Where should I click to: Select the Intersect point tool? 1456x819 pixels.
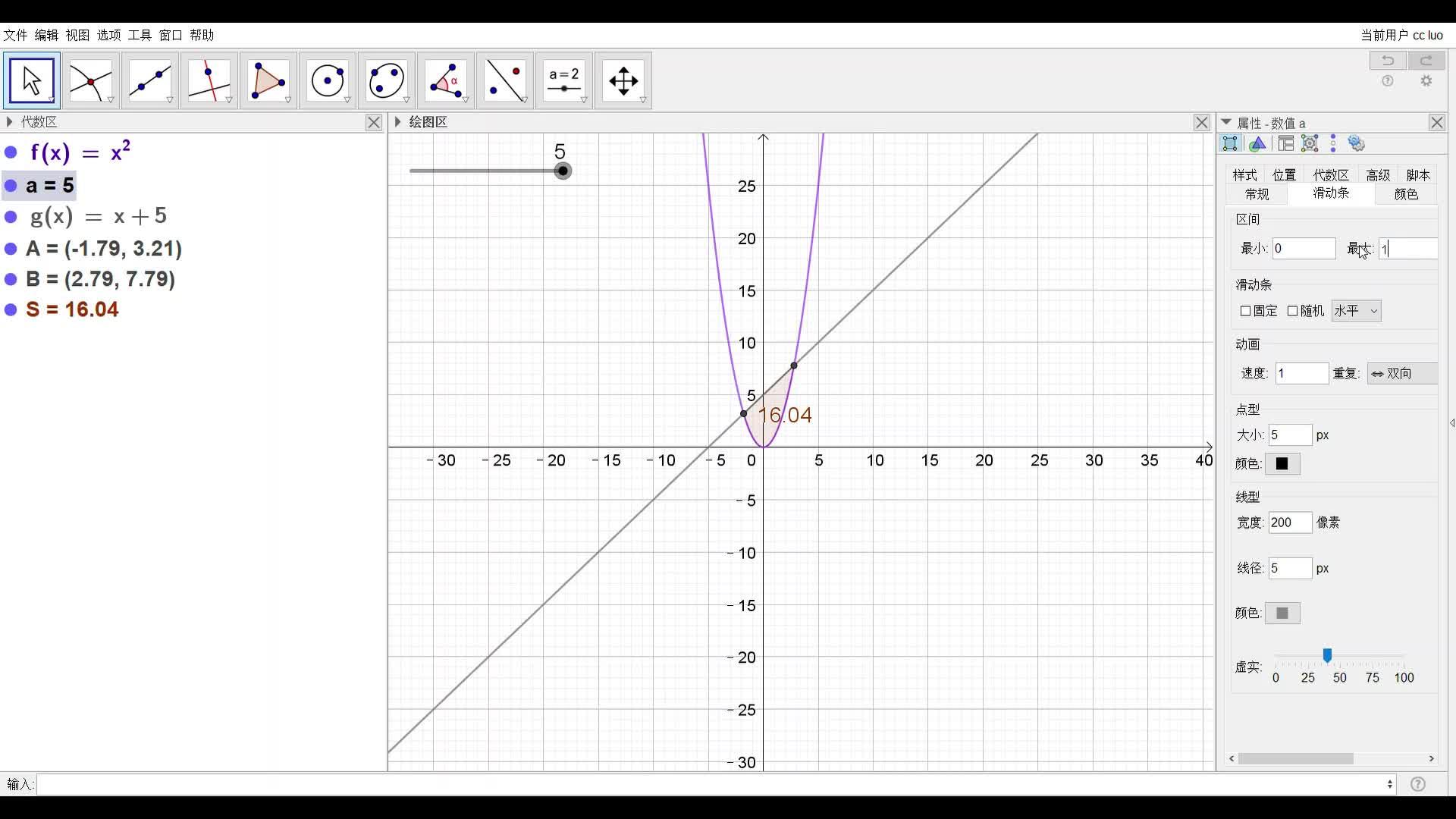click(91, 80)
